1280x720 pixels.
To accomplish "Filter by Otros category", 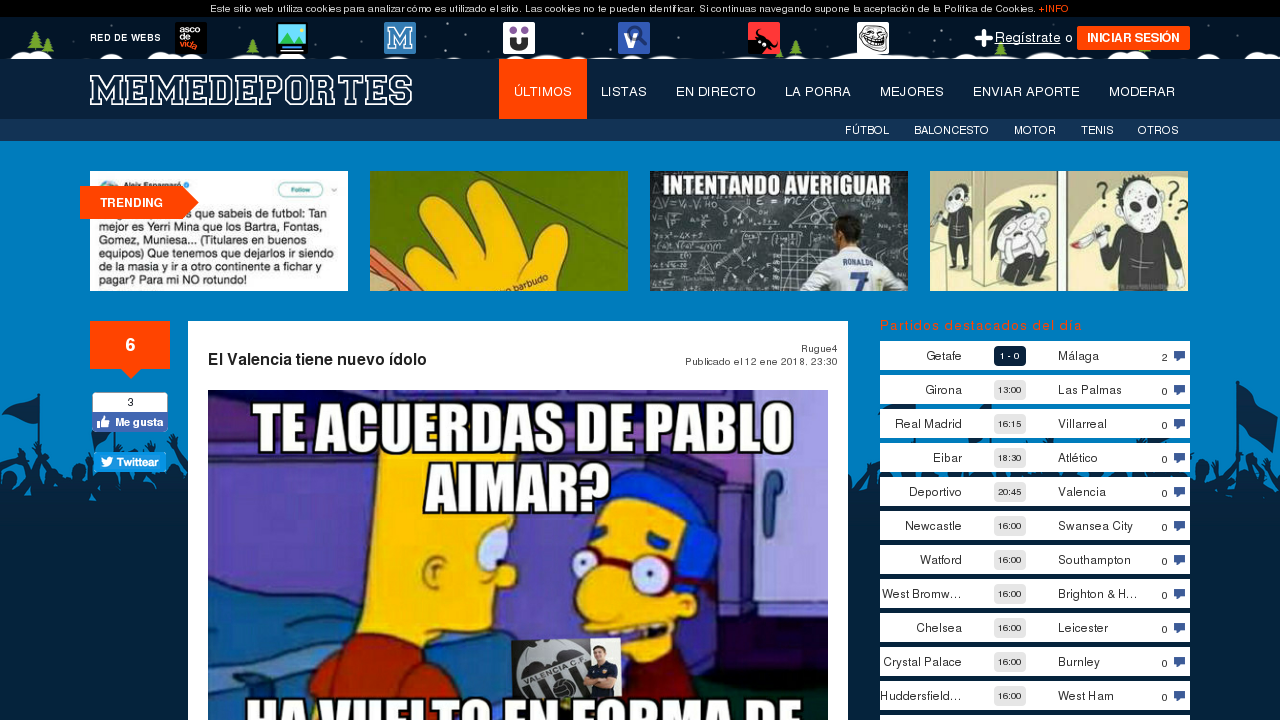I will 1158,130.
